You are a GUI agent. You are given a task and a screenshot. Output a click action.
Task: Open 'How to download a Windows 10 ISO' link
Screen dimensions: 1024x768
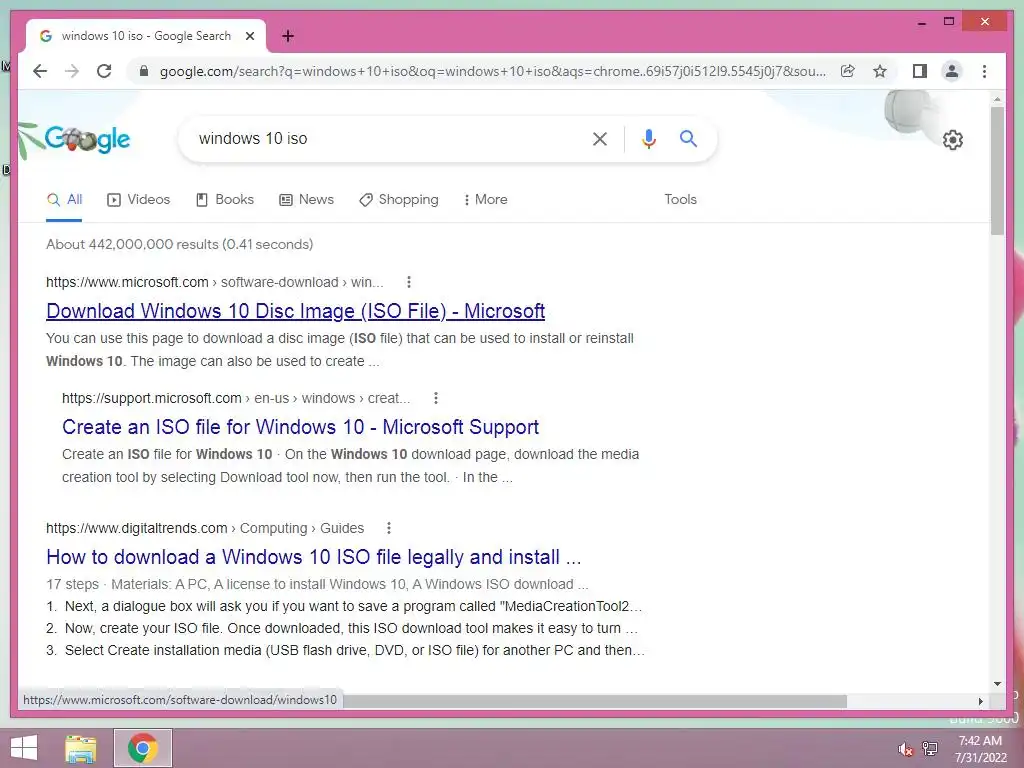coord(313,557)
